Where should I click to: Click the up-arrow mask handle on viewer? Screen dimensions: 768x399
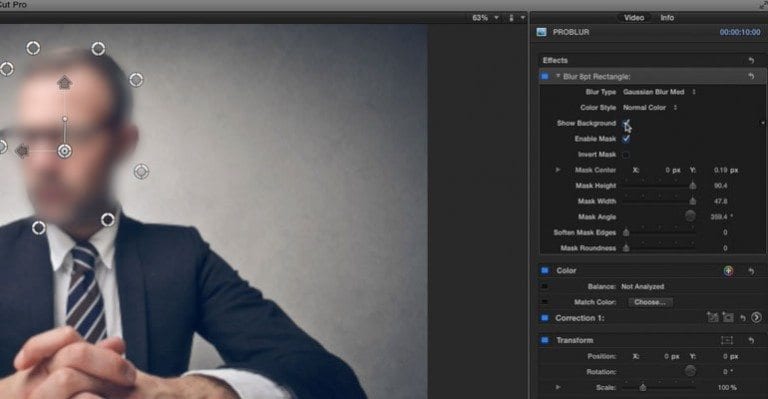pyautogui.click(x=64, y=82)
